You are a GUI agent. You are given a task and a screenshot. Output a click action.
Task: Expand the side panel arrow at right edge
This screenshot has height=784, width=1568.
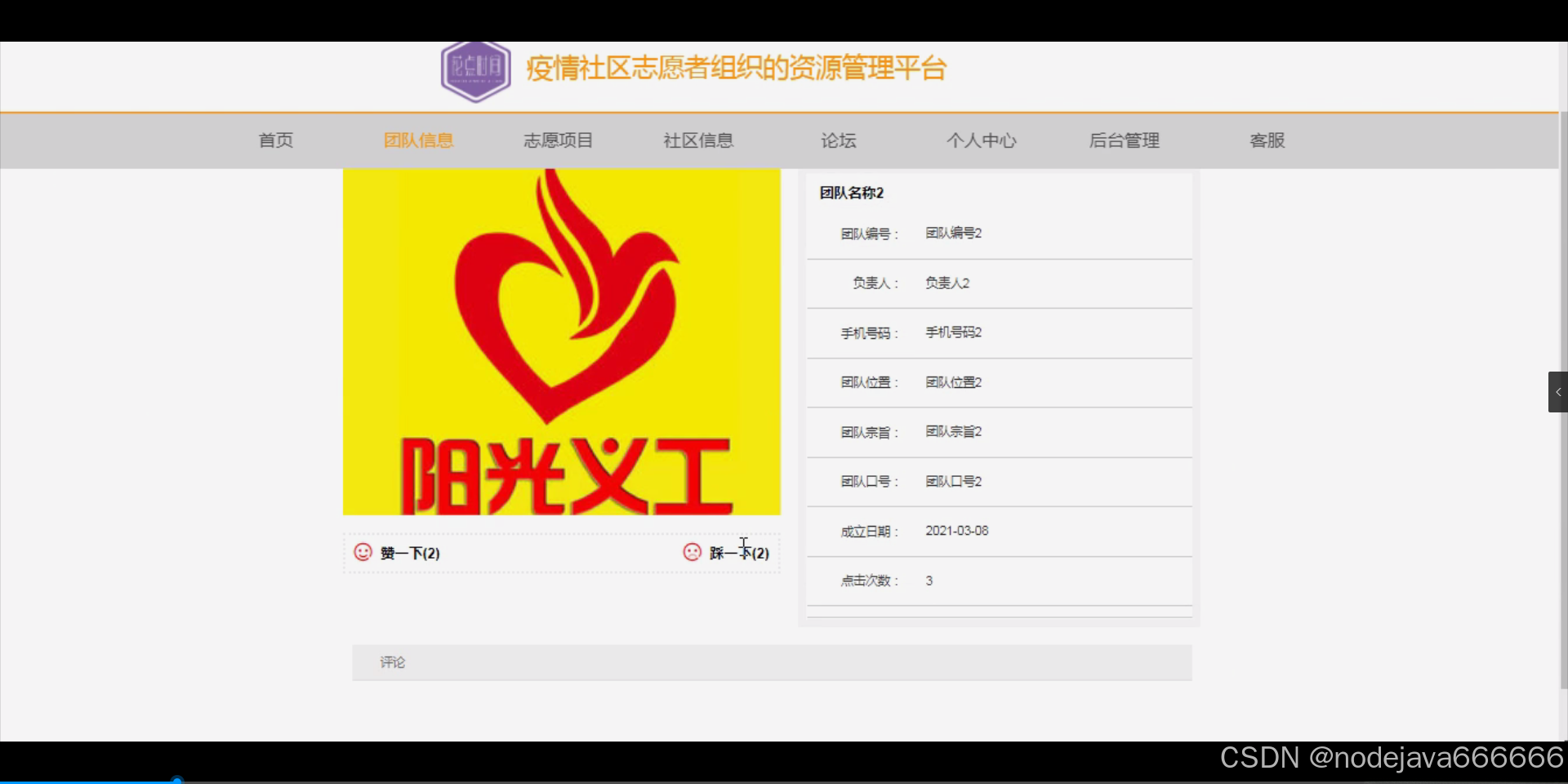point(1557,392)
